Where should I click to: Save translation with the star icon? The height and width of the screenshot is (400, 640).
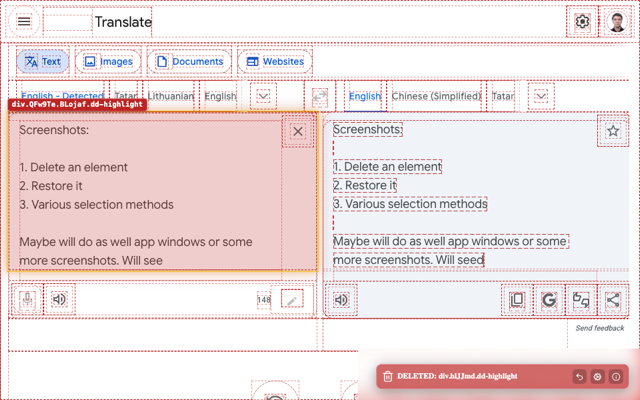pyautogui.click(x=613, y=131)
